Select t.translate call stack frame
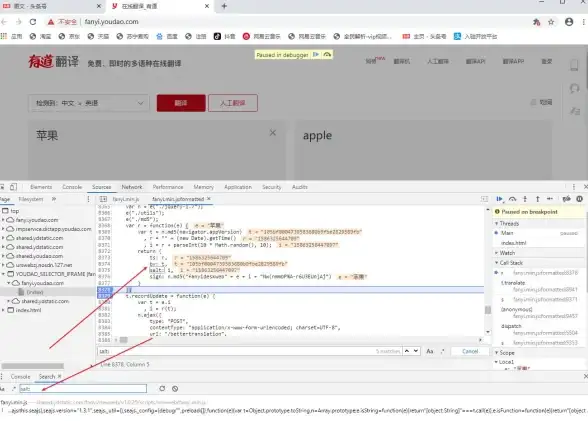Image resolution: width=588 pixels, height=421 pixels. (x=513, y=283)
